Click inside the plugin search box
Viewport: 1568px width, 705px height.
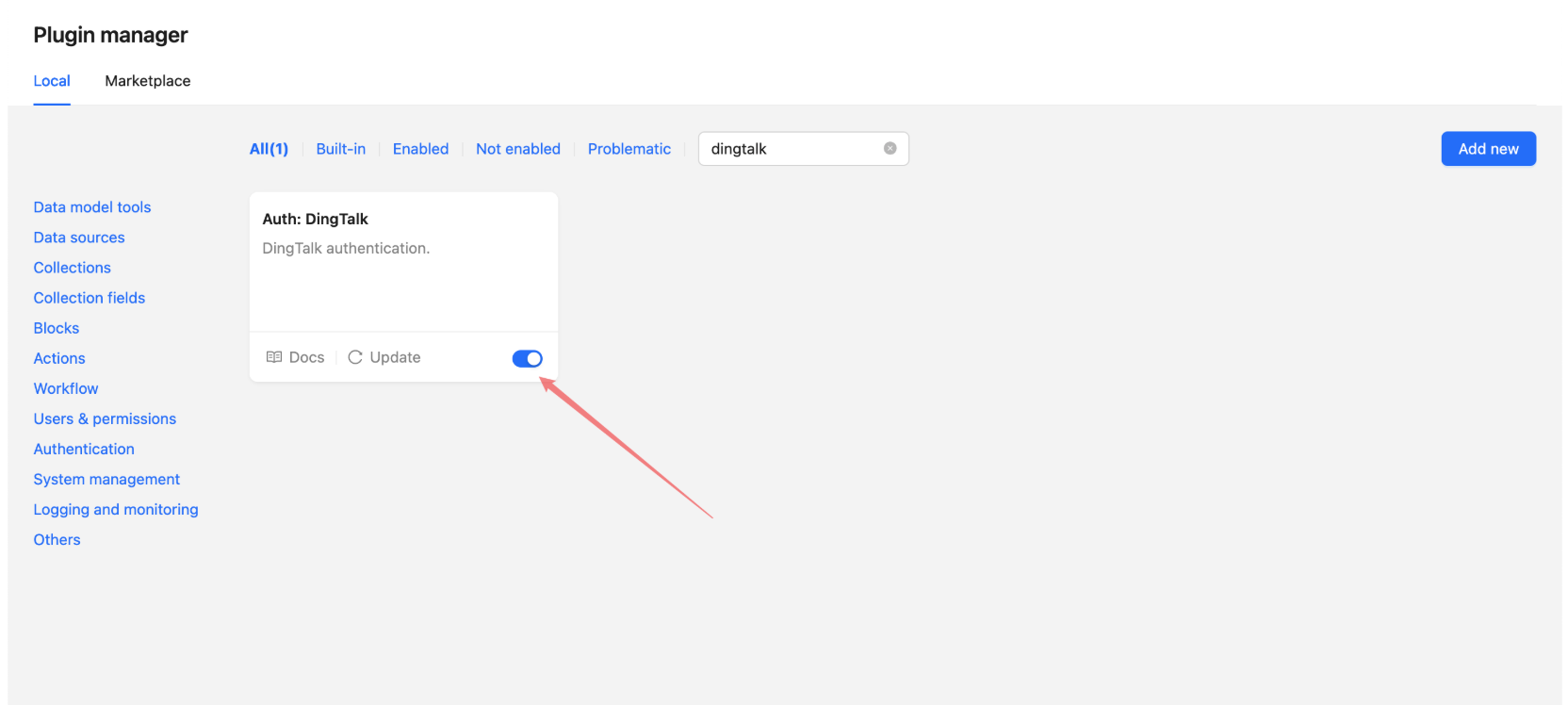coord(792,149)
